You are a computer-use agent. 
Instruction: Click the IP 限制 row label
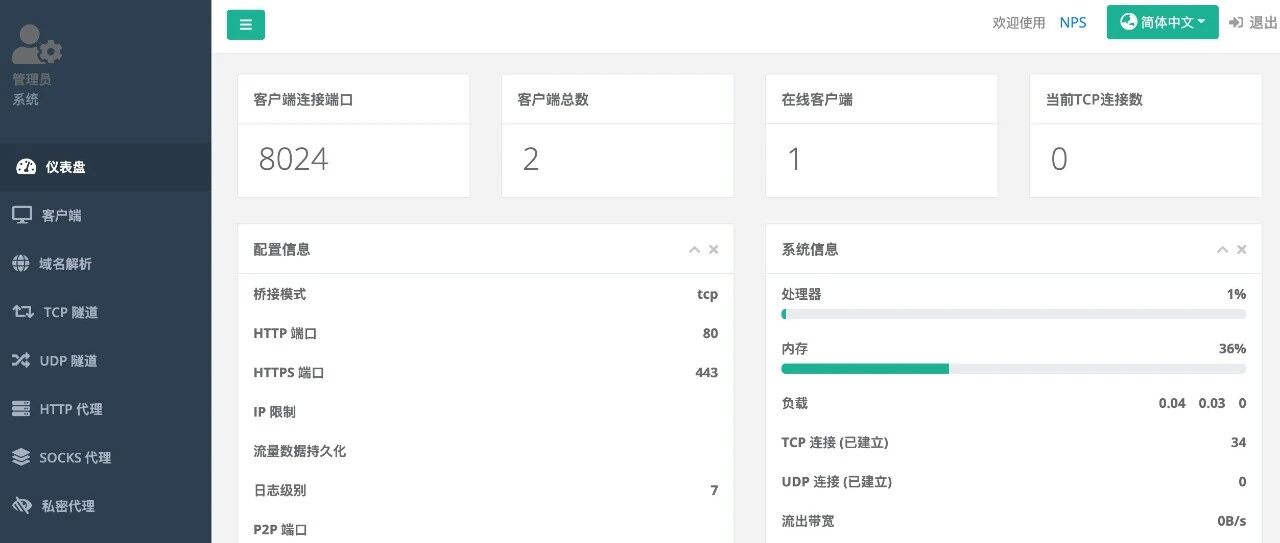click(x=274, y=412)
